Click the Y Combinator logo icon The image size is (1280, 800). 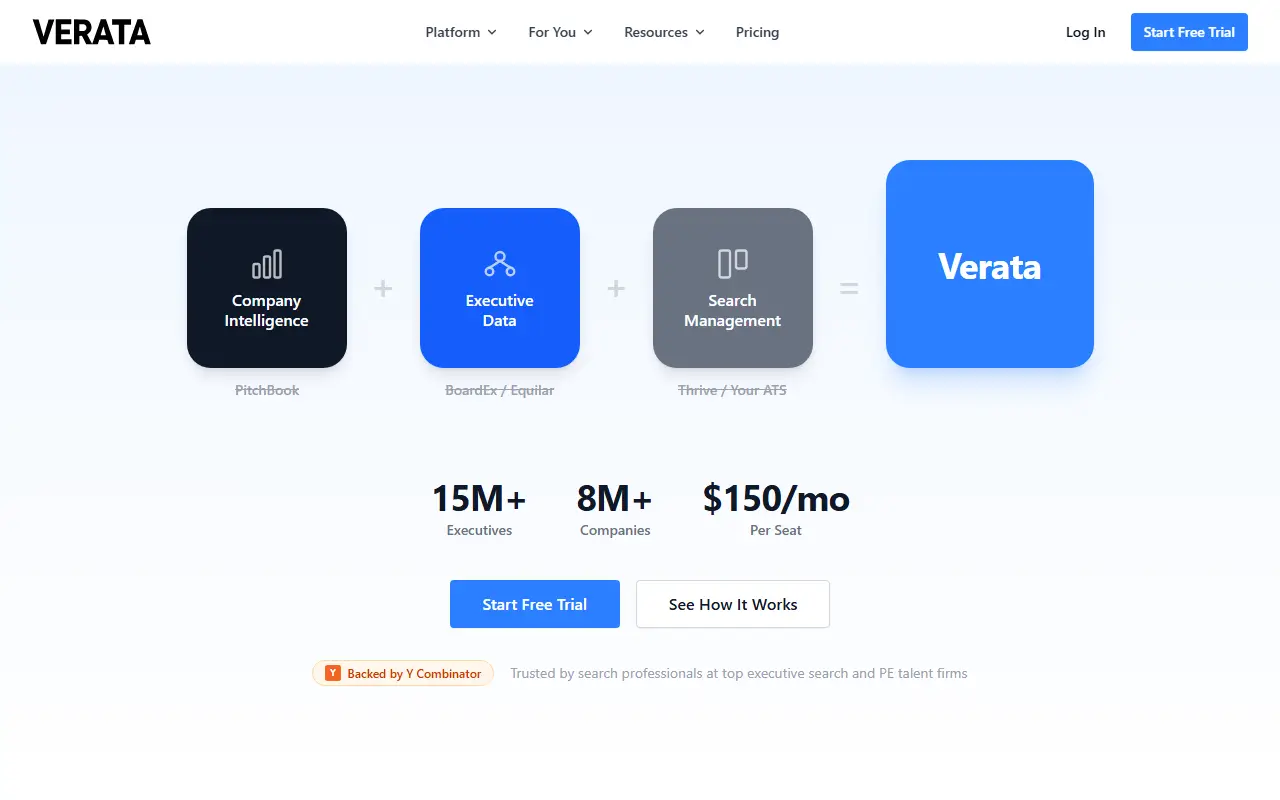pos(333,674)
